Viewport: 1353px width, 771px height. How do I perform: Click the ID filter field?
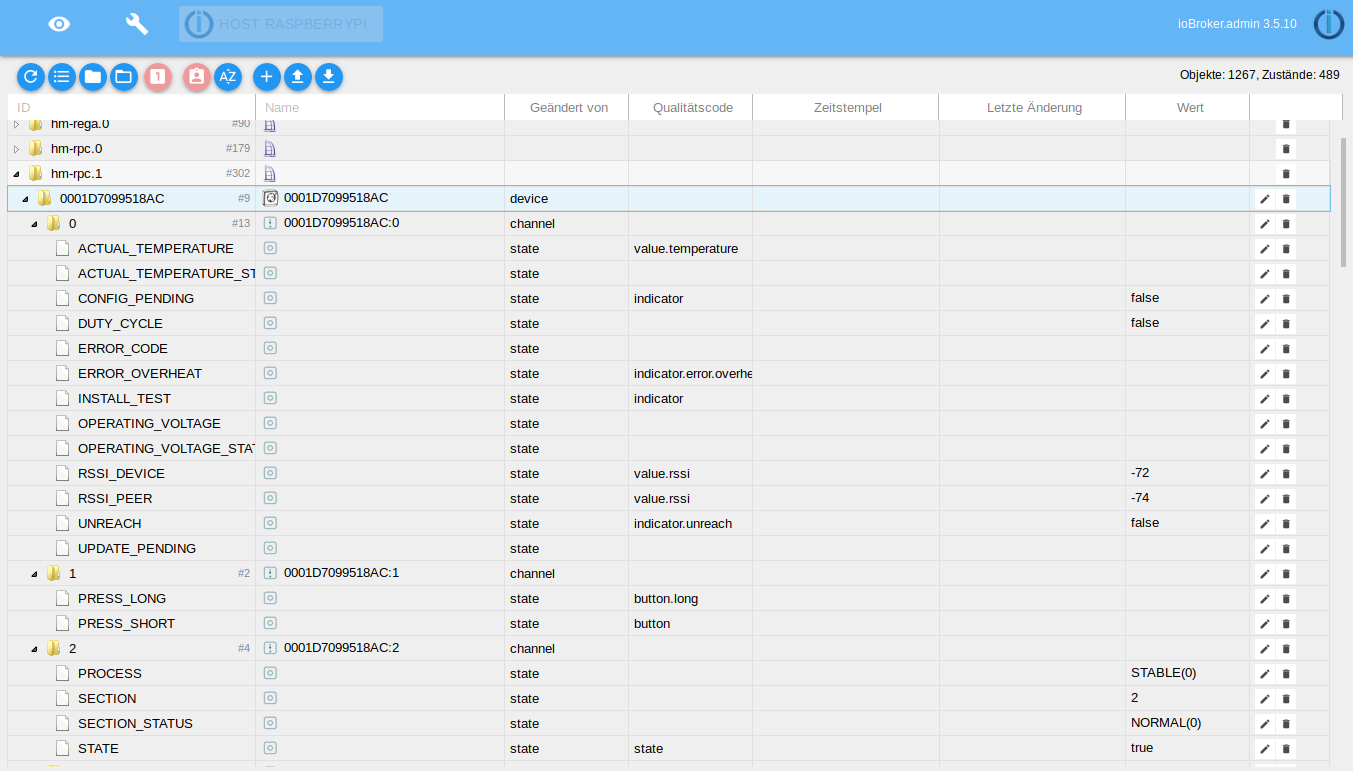pyautogui.click(x=131, y=107)
